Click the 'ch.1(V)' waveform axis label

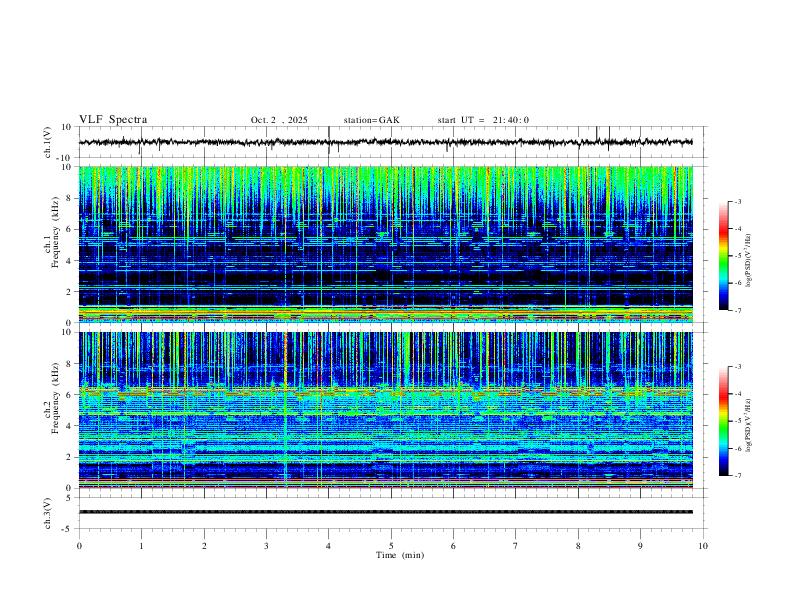(x=48, y=142)
